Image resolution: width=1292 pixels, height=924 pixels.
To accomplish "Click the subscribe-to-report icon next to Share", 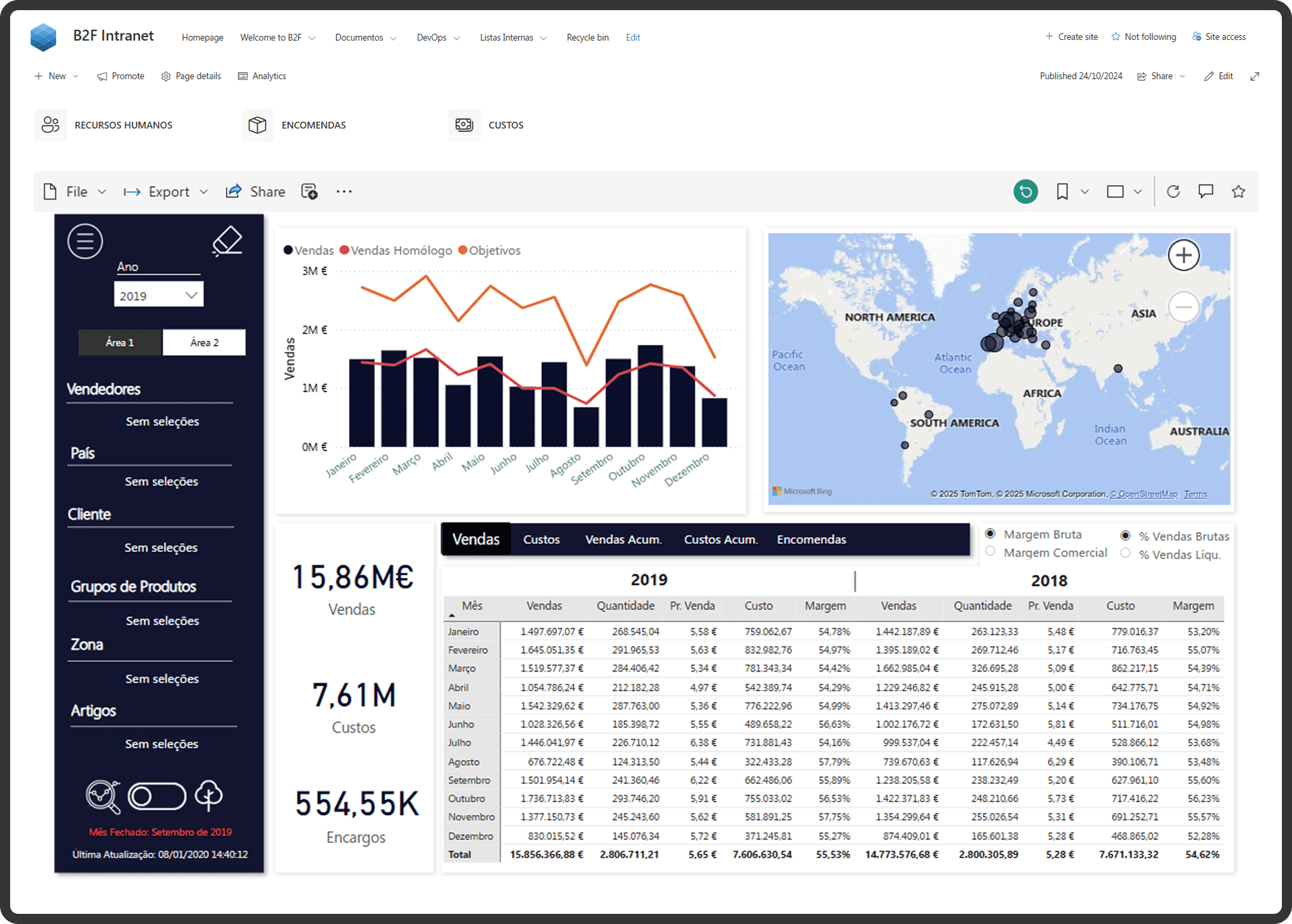I will 309,191.
